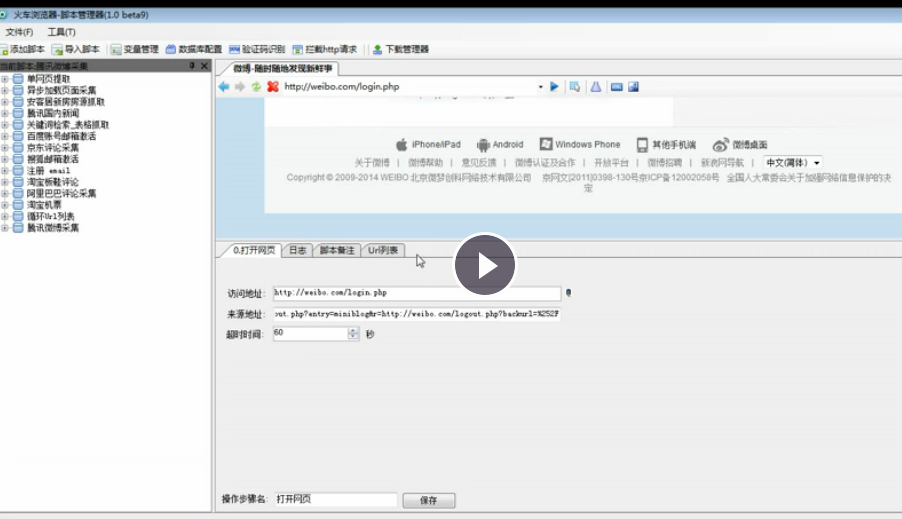Image resolution: width=902 pixels, height=519 pixels.
Task: Select the 淘宝板鞋评论 script
Action: [52, 182]
